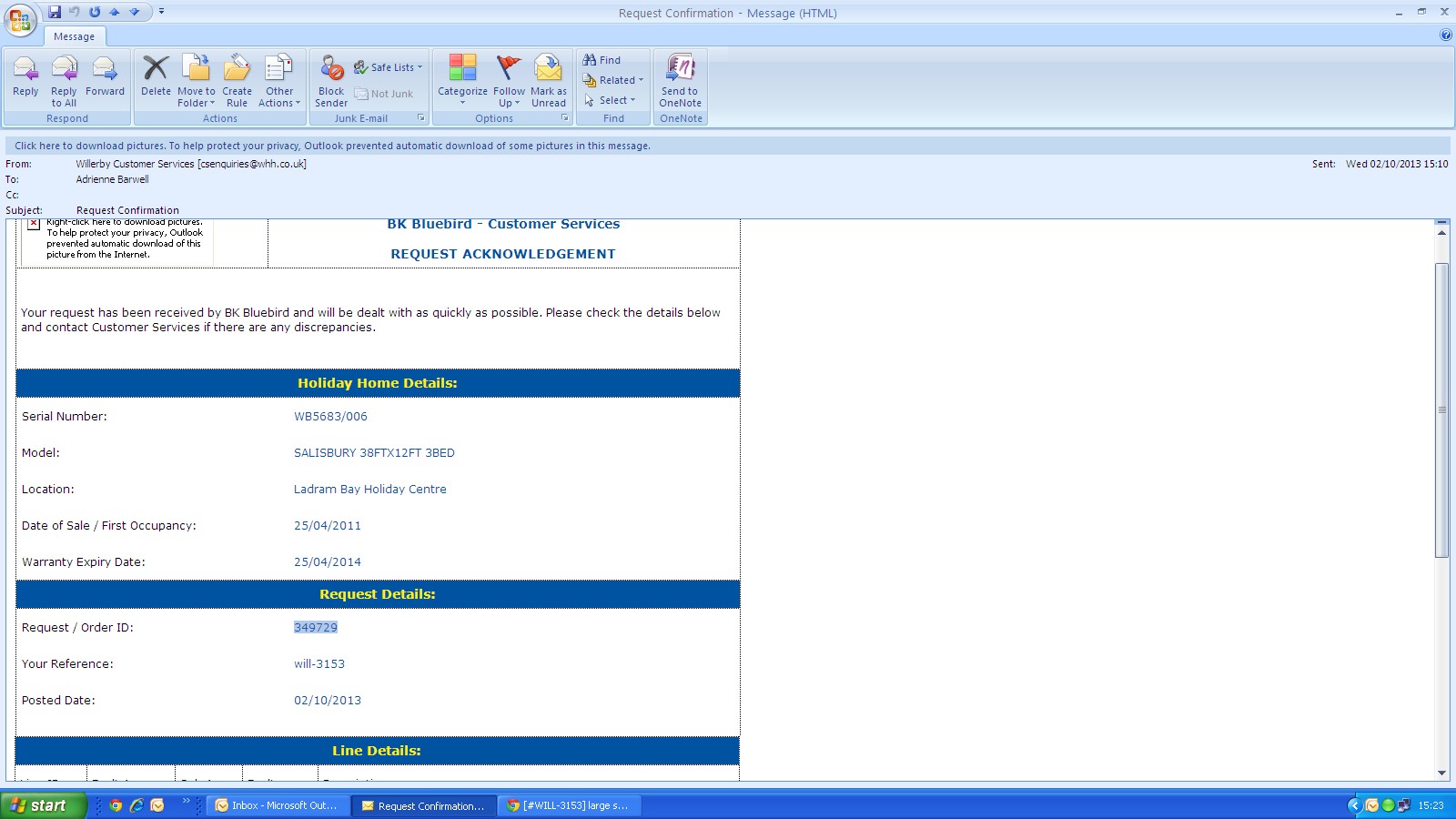Image resolution: width=1456 pixels, height=819 pixels.
Task: Click the taskbar clock showing 15:23
Action: (1431, 805)
